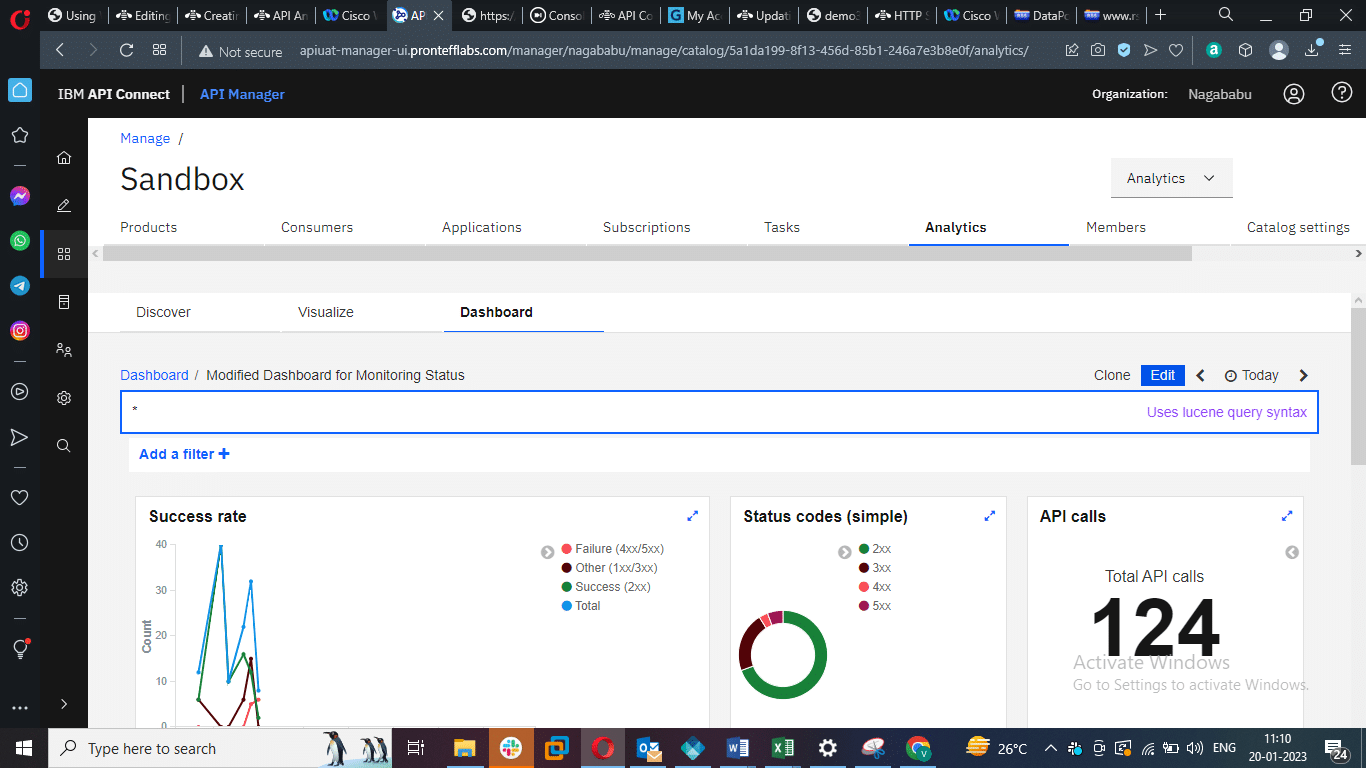Viewport: 1366px width, 768px height.
Task: Click the Clone dashboard button
Action: pyautogui.click(x=1112, y=375)
